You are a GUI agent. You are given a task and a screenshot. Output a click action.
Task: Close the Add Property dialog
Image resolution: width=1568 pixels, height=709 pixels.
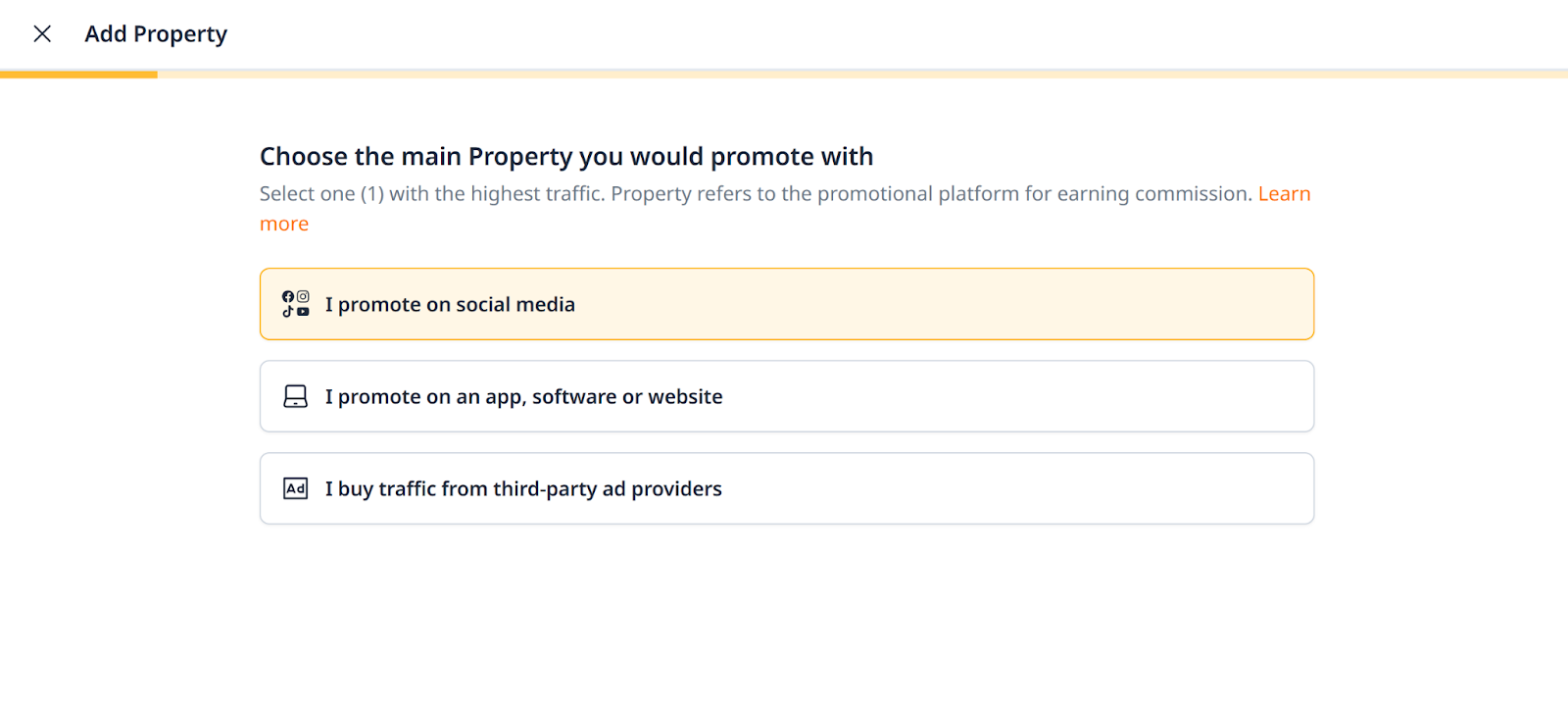42,34
